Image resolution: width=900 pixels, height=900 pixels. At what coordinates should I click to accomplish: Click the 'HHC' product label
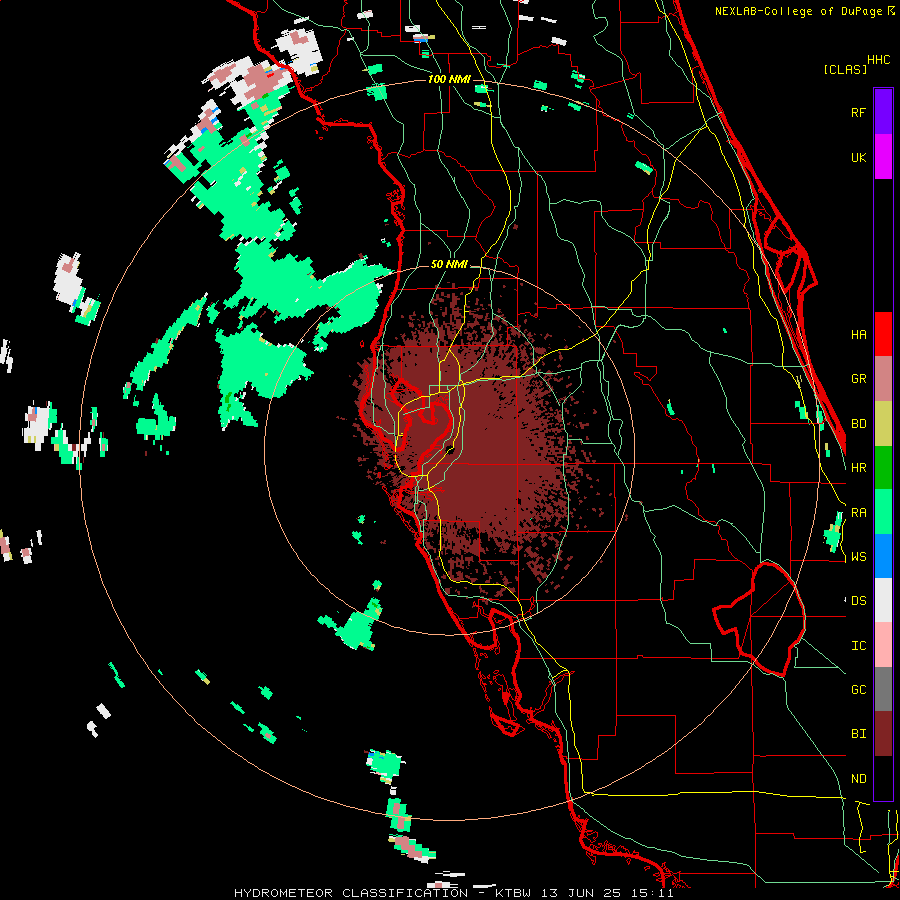click(879, 60)
